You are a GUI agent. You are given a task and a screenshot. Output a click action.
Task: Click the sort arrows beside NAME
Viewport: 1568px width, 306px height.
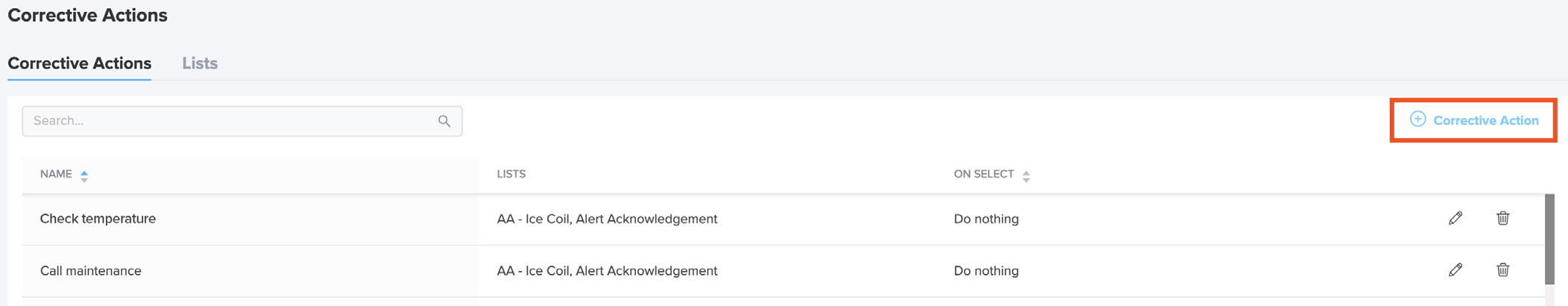coord(84,175)
